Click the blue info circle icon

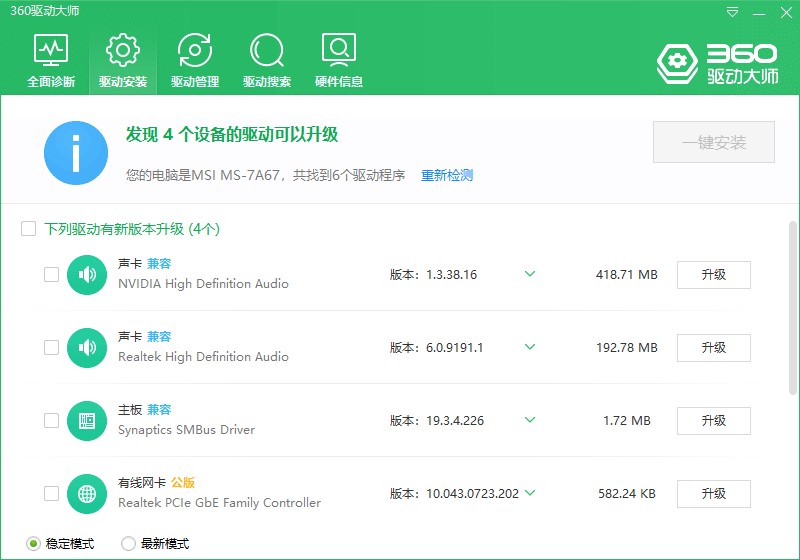[76, 153]
